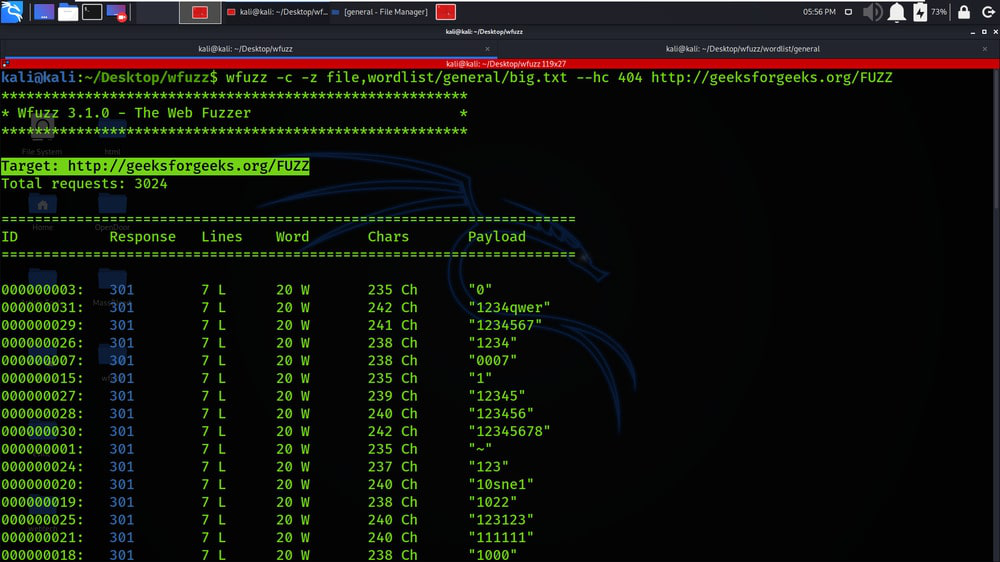1000x562 pixels.
Task: Click result ID 000000015
Action: point(42,379)
